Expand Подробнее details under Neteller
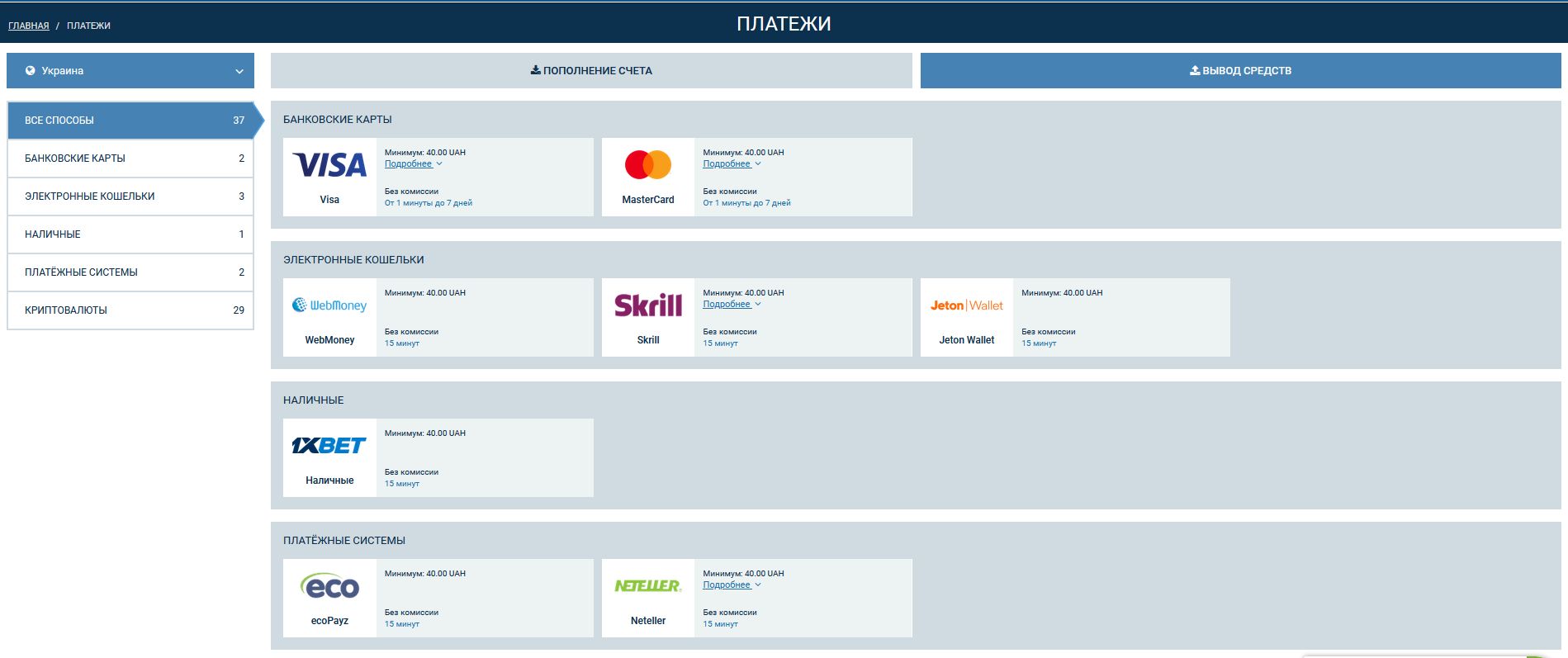Viewport: 1568px width, 658px height. point(732,585)
